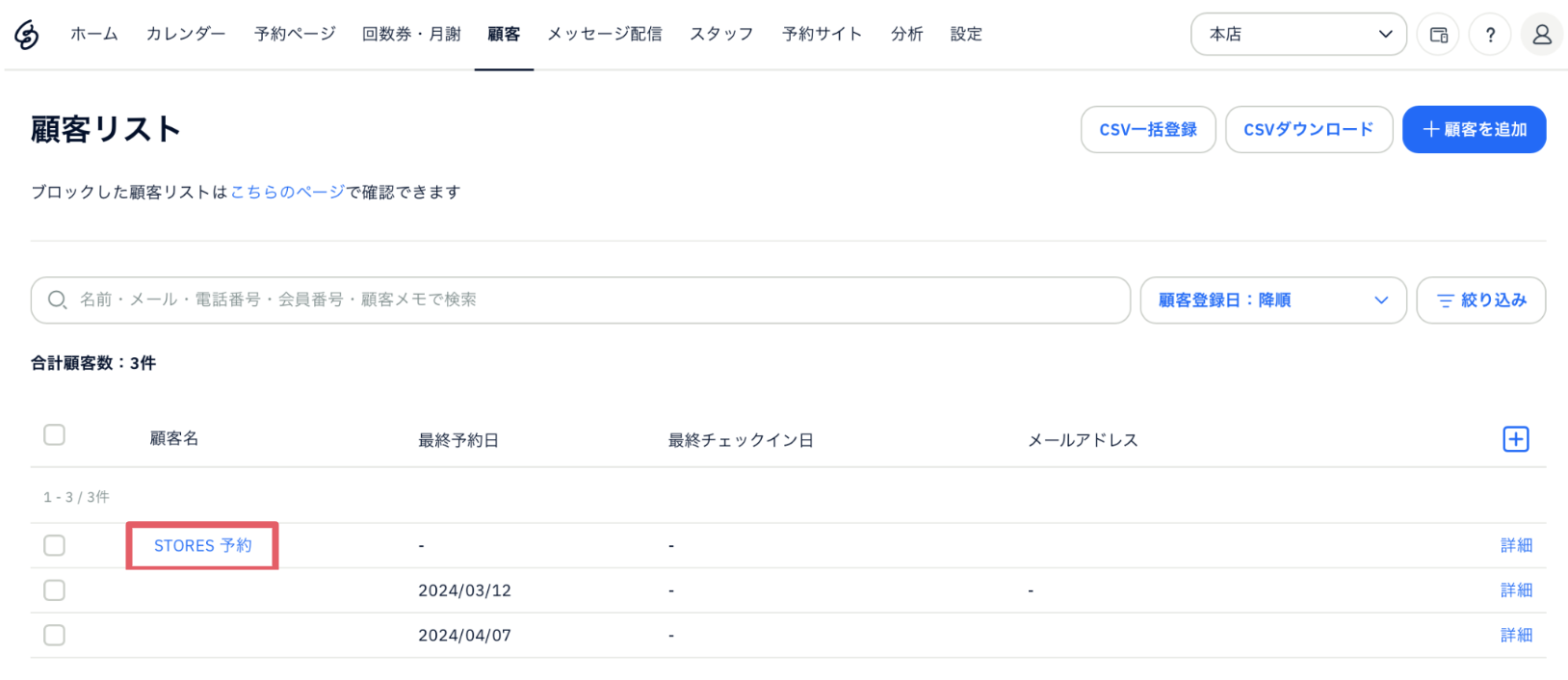Open 詳細 for STORES 予約 row
Image resolution: width=1568 pixels, height=680 pixels.
click(1516, 545)
